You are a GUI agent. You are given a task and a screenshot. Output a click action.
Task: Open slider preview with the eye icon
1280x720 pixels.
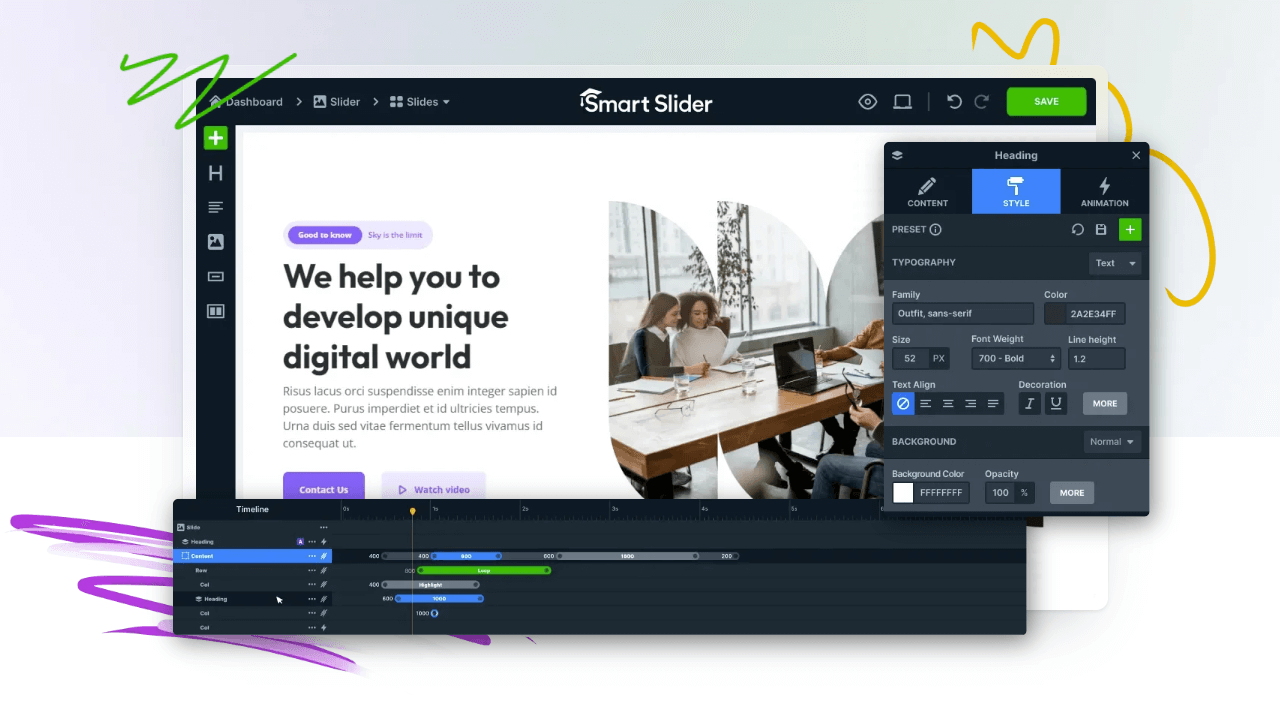(x=868, y=101)
